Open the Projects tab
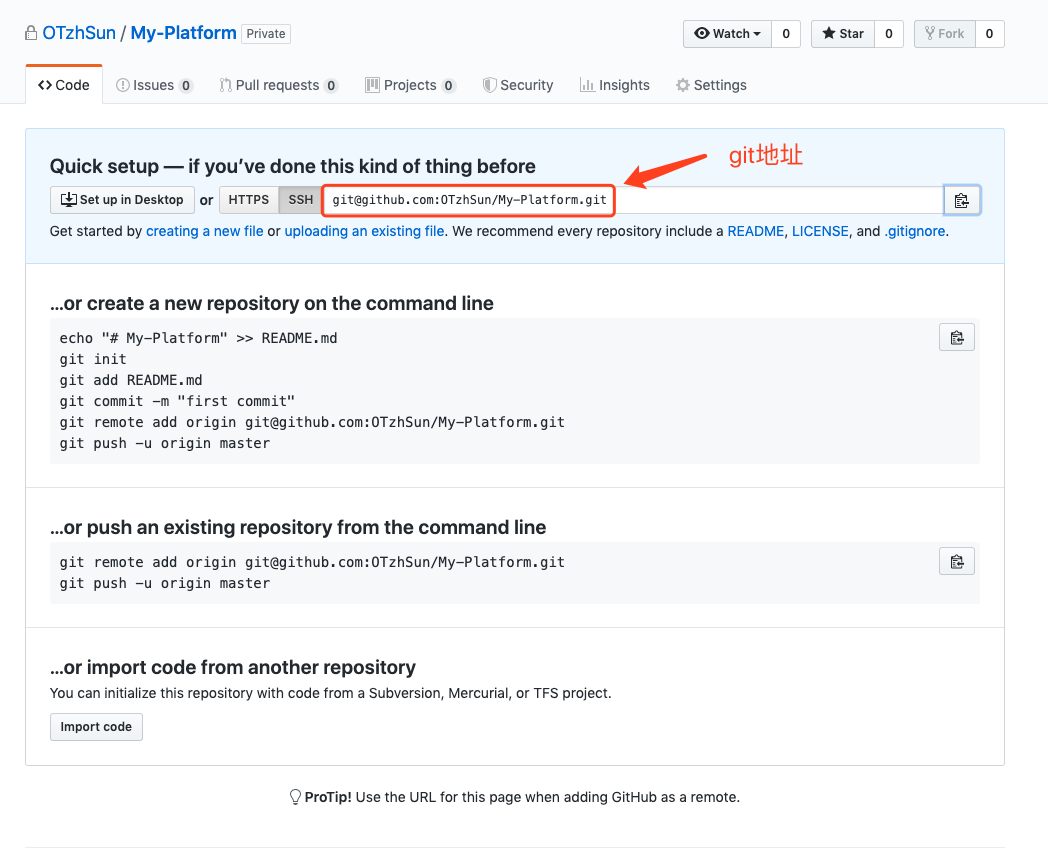The image size is (1048, 851). tap(410, 85)
